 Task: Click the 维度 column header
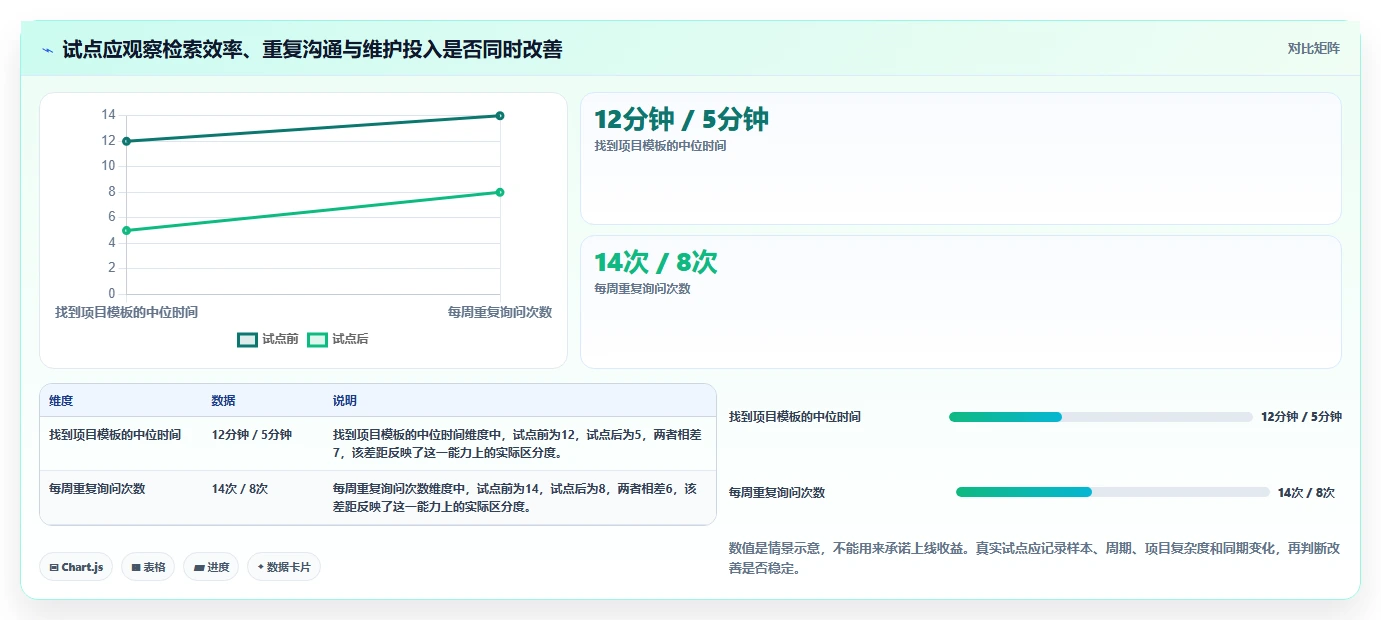point(61,401)
